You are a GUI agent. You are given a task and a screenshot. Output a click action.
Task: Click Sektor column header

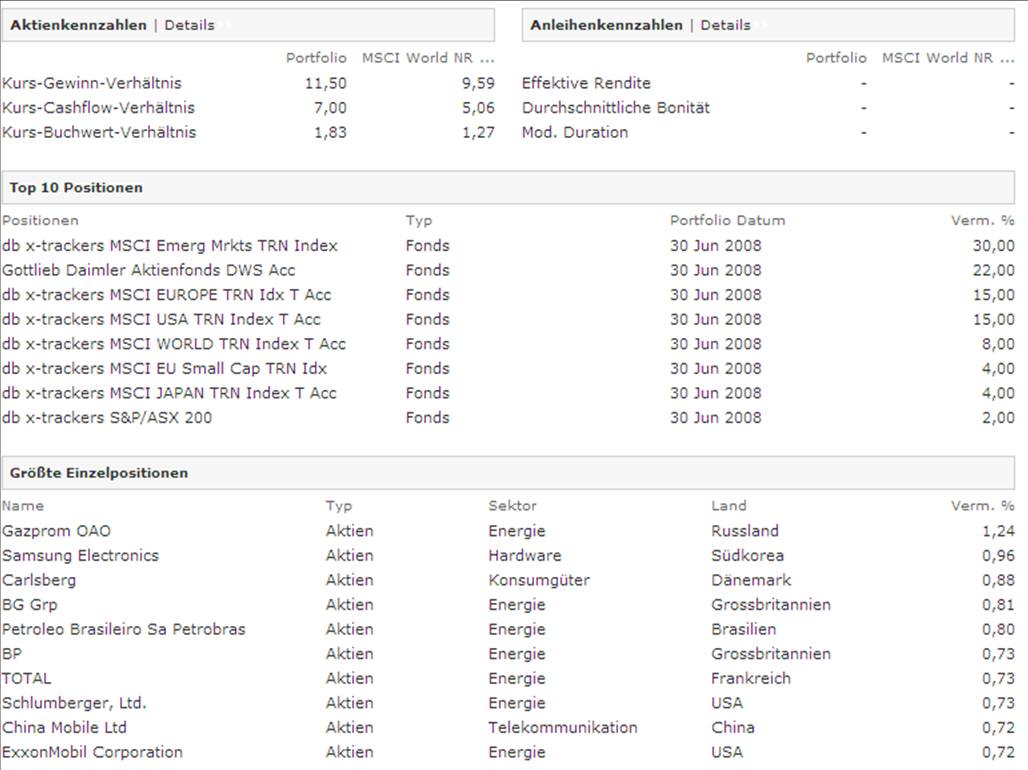(512, 506)
